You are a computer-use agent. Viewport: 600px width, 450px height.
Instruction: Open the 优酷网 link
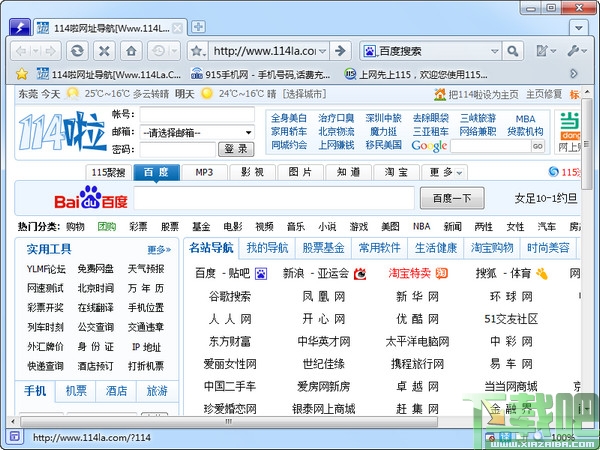point(417,319)
